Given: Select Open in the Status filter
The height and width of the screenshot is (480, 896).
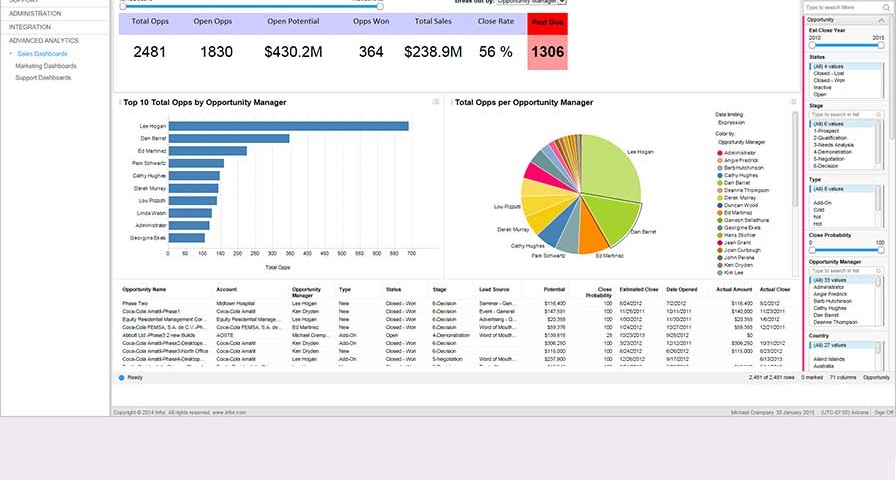Looking at the screenshot, I should [x=820, y=94].
